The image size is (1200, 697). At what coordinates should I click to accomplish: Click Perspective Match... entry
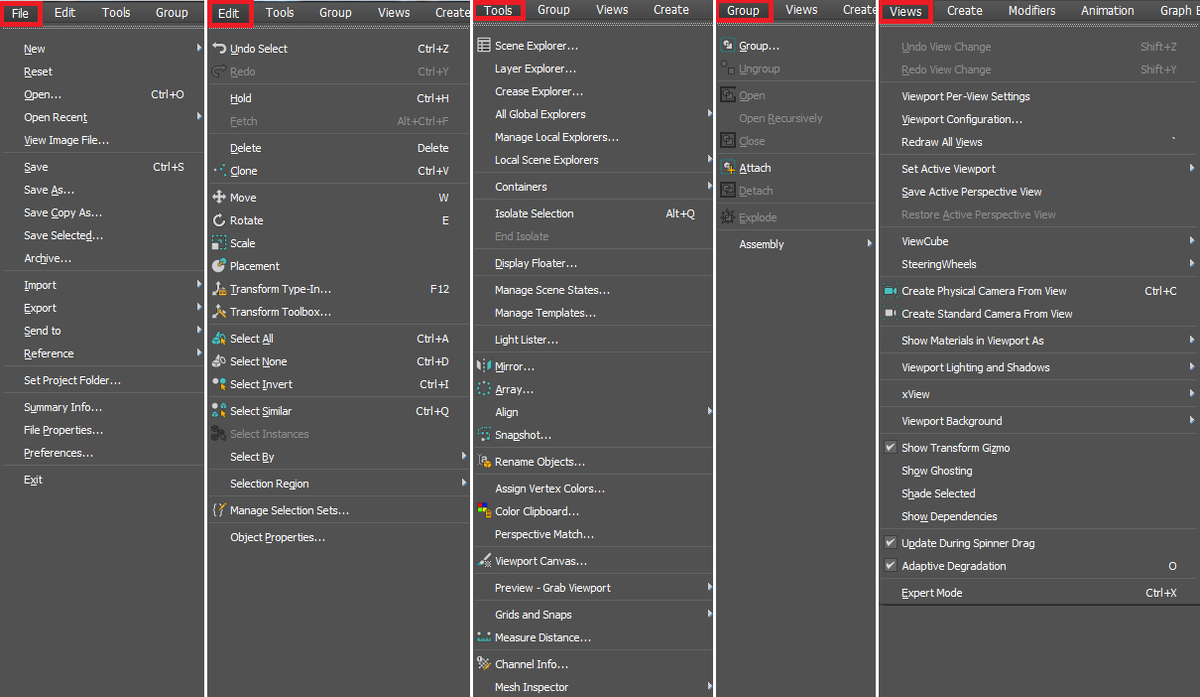click(x=544, y=534)
